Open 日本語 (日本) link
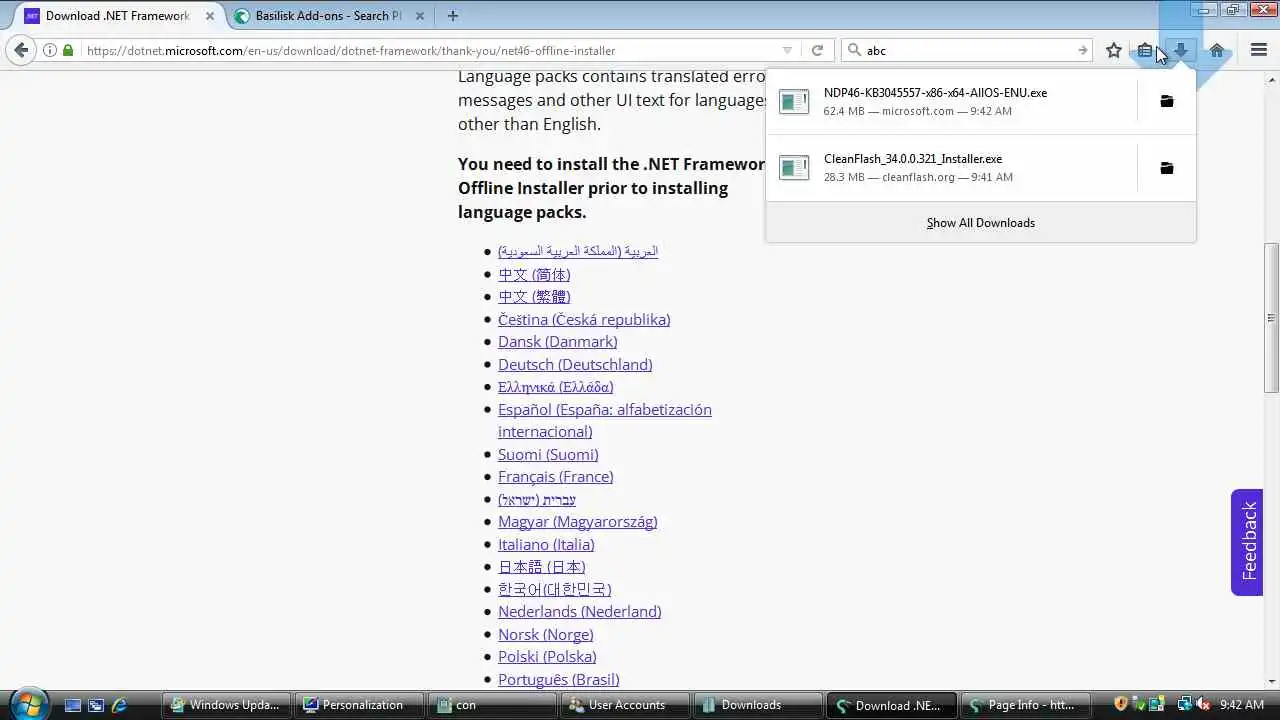 [542, 567]
